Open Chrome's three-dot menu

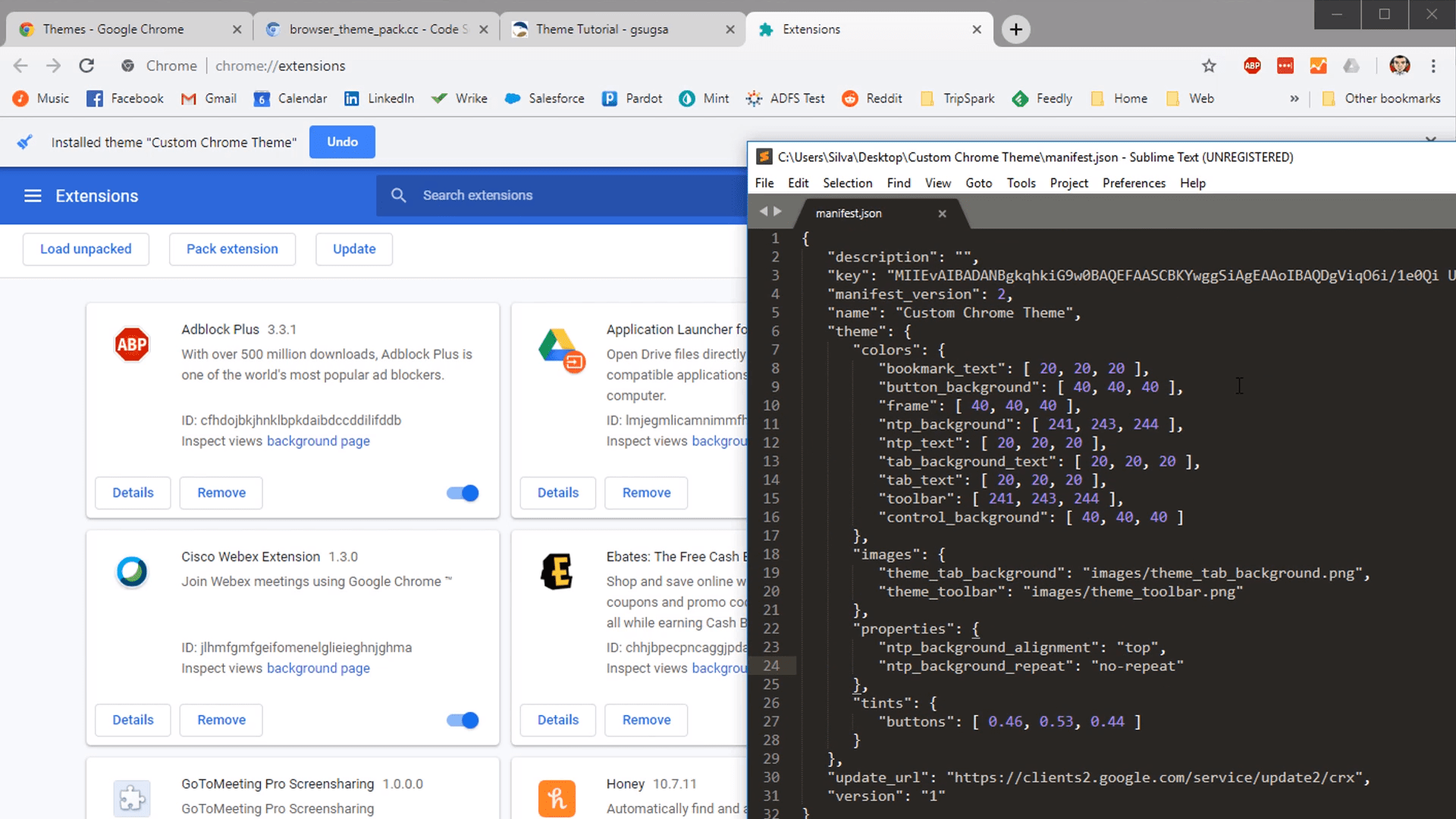tap(1433, 66)
